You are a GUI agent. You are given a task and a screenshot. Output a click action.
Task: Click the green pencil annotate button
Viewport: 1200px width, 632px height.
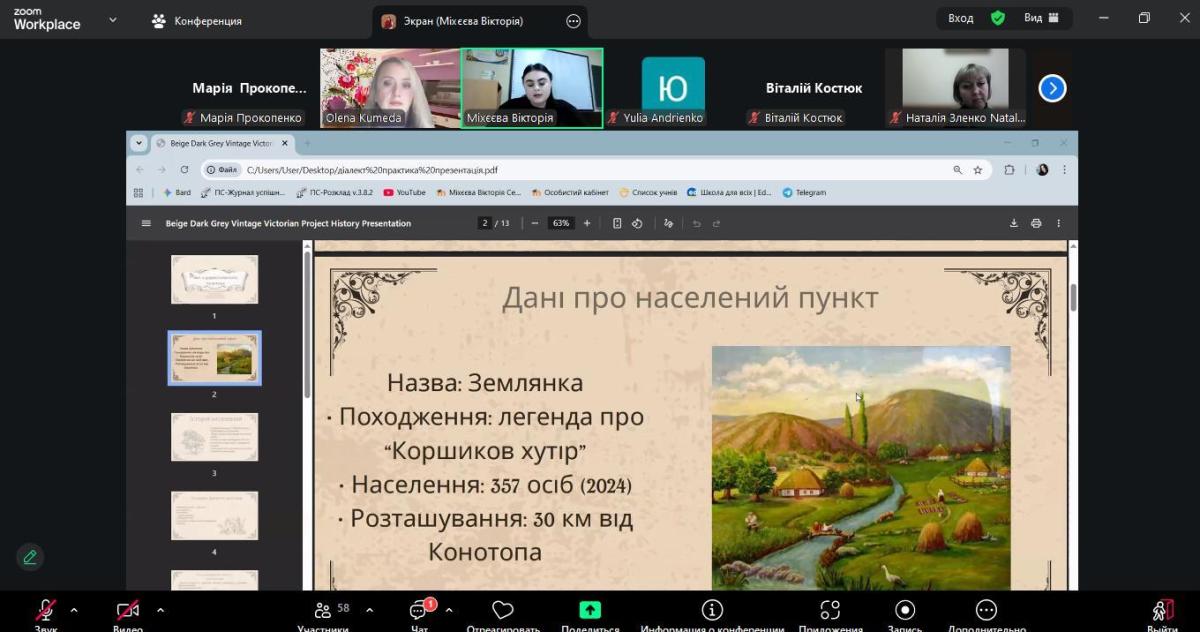pos(30,557)
